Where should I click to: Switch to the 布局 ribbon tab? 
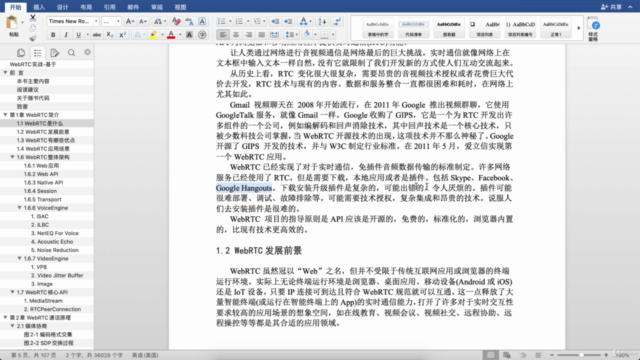point(86,7)
